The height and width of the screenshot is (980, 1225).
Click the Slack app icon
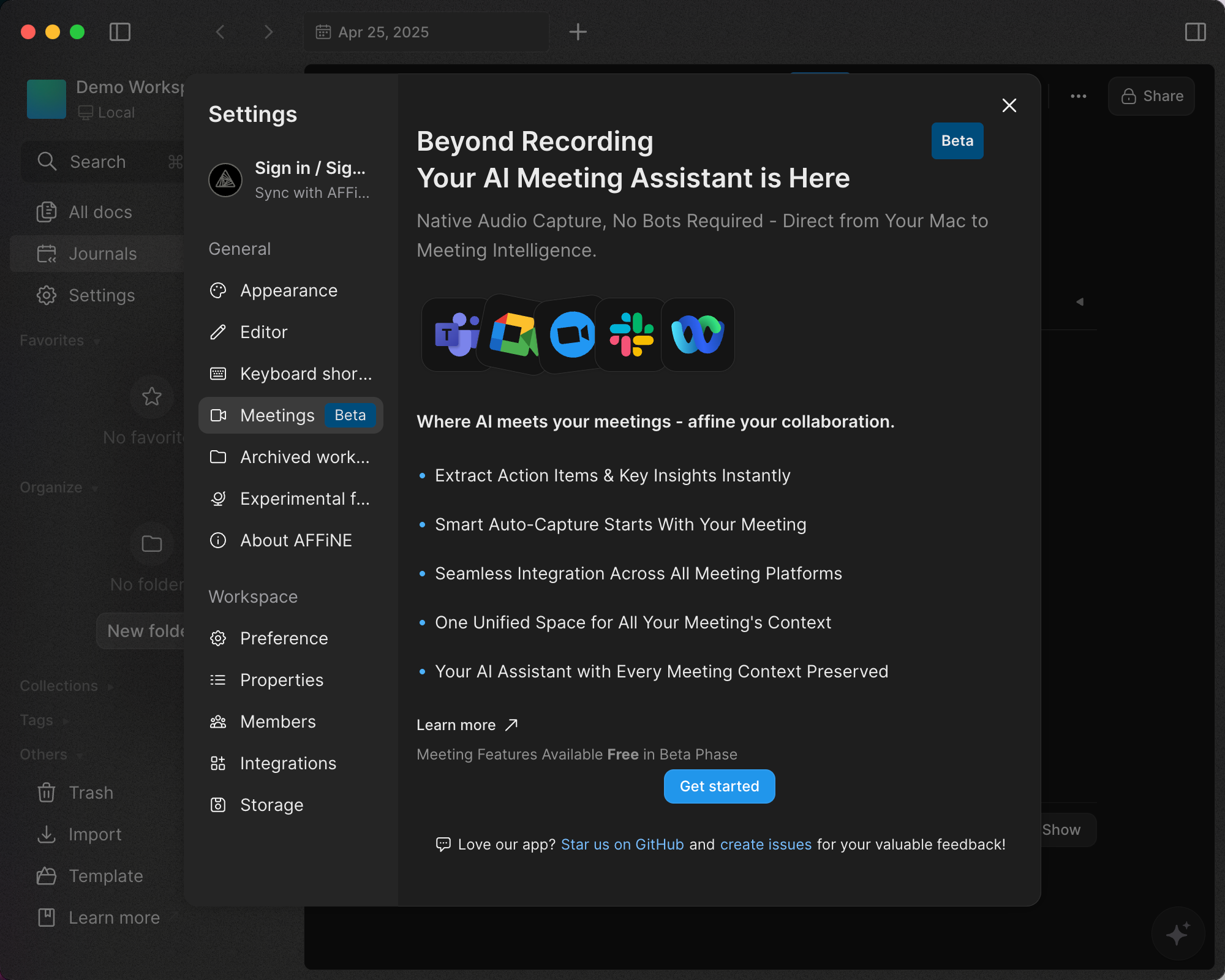coord(631,334)
